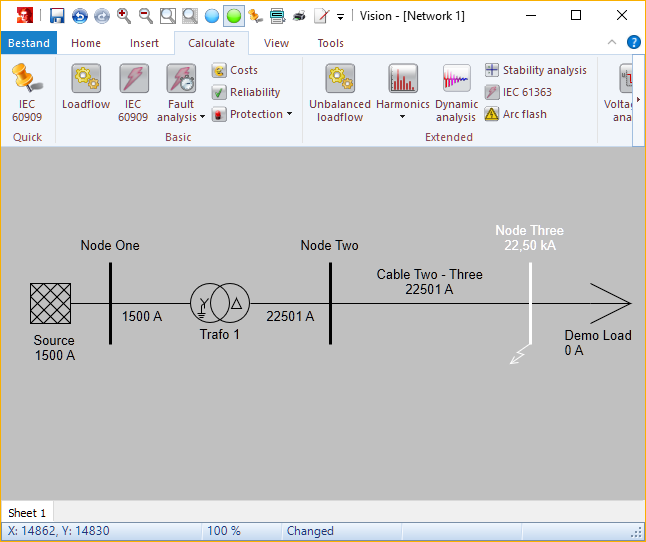Maximize the Vision window
646x542 pixels.
pyautogui.click(x=576, y=16)
